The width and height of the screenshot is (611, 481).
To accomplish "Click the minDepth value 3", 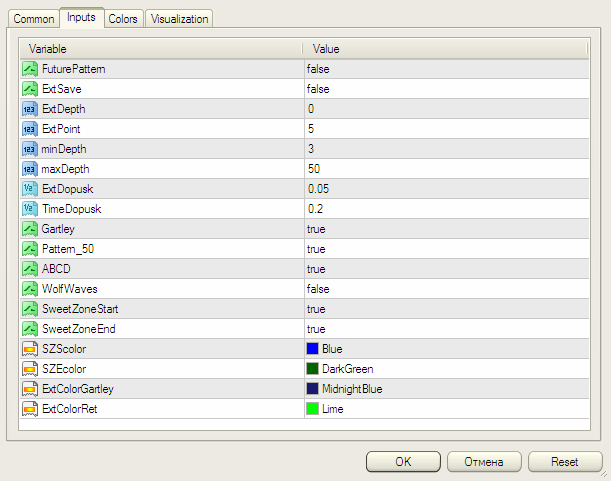I will pos(311,149).
